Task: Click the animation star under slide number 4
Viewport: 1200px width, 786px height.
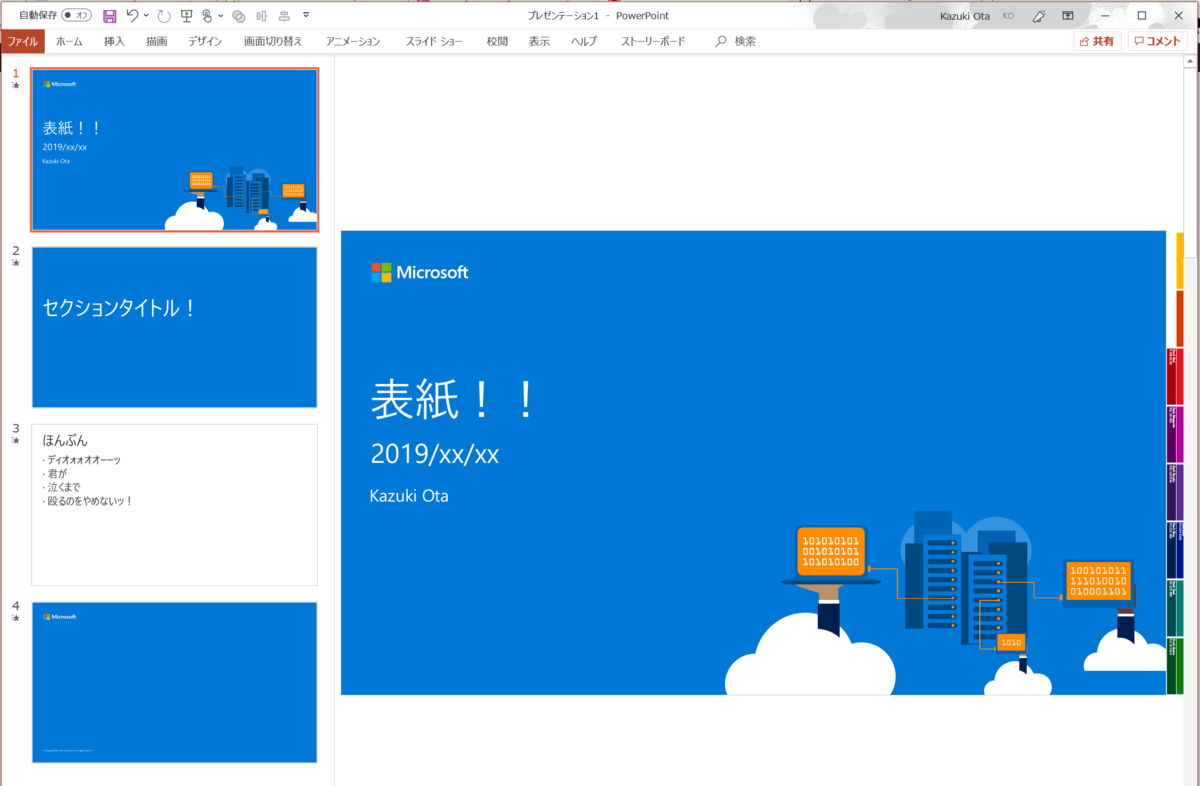Action: coord(15,618)
